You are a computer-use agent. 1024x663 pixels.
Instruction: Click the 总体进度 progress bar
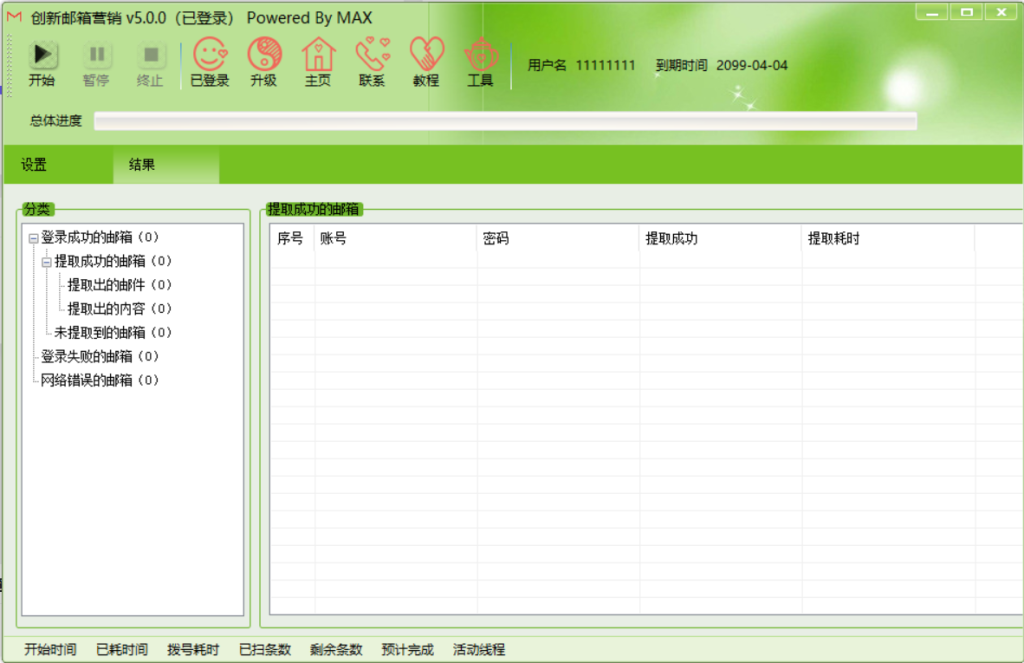[x=505, y=121]
